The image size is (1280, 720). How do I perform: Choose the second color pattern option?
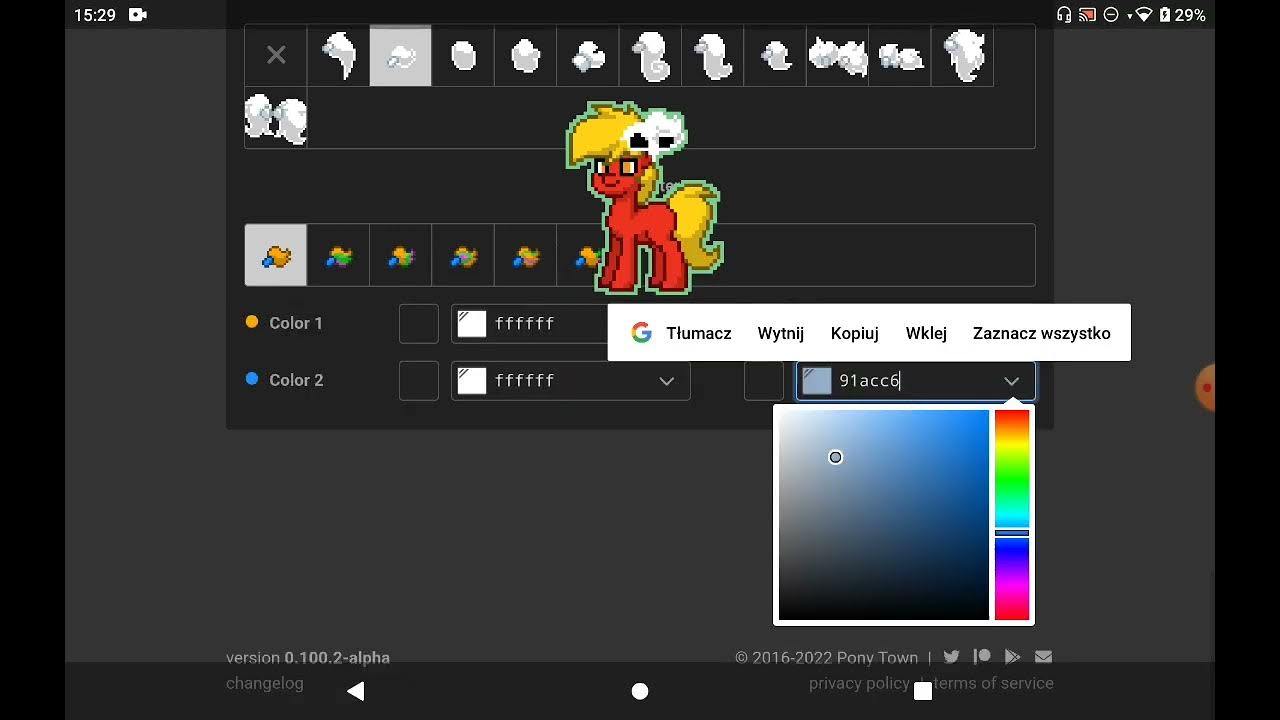pos(338,255)
